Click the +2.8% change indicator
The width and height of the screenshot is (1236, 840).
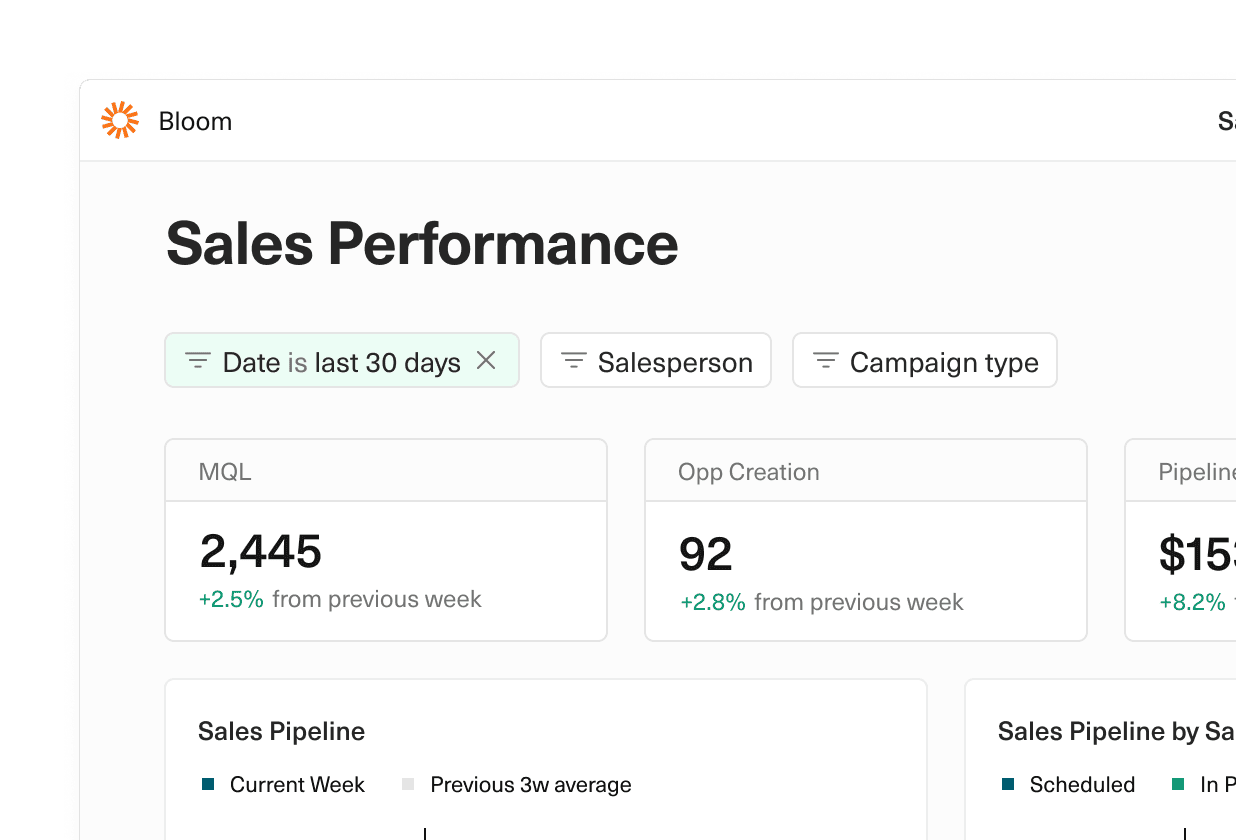(x=712, y=602)
